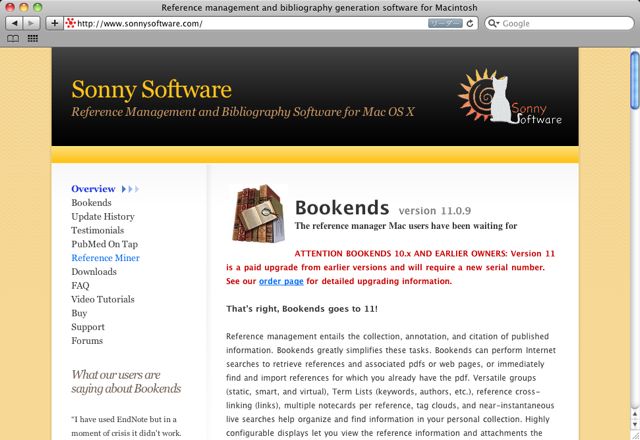This screenshot has height=440, width=640.
Task: Open Video Tutorials page
Action: click(x=103, y=299)
